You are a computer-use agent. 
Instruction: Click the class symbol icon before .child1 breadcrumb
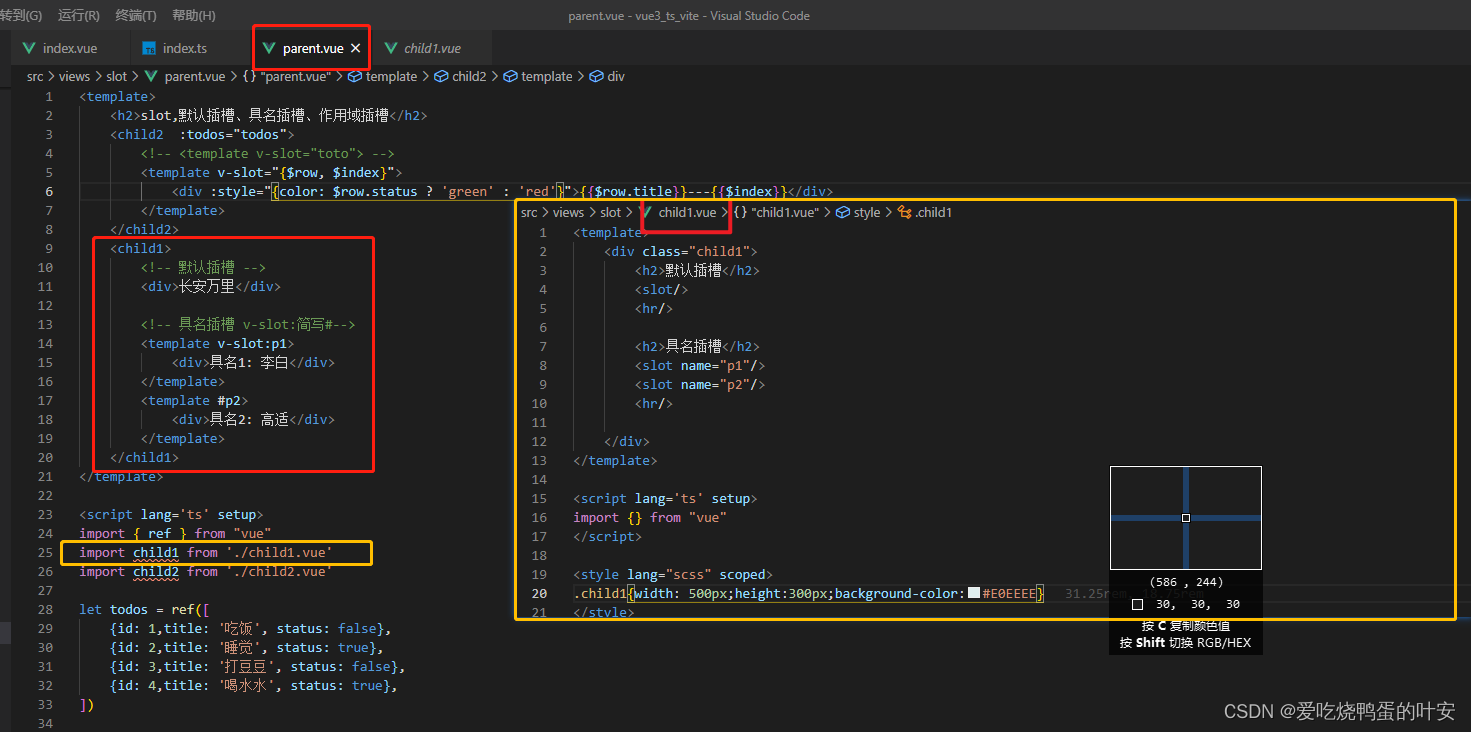(905, 212)
